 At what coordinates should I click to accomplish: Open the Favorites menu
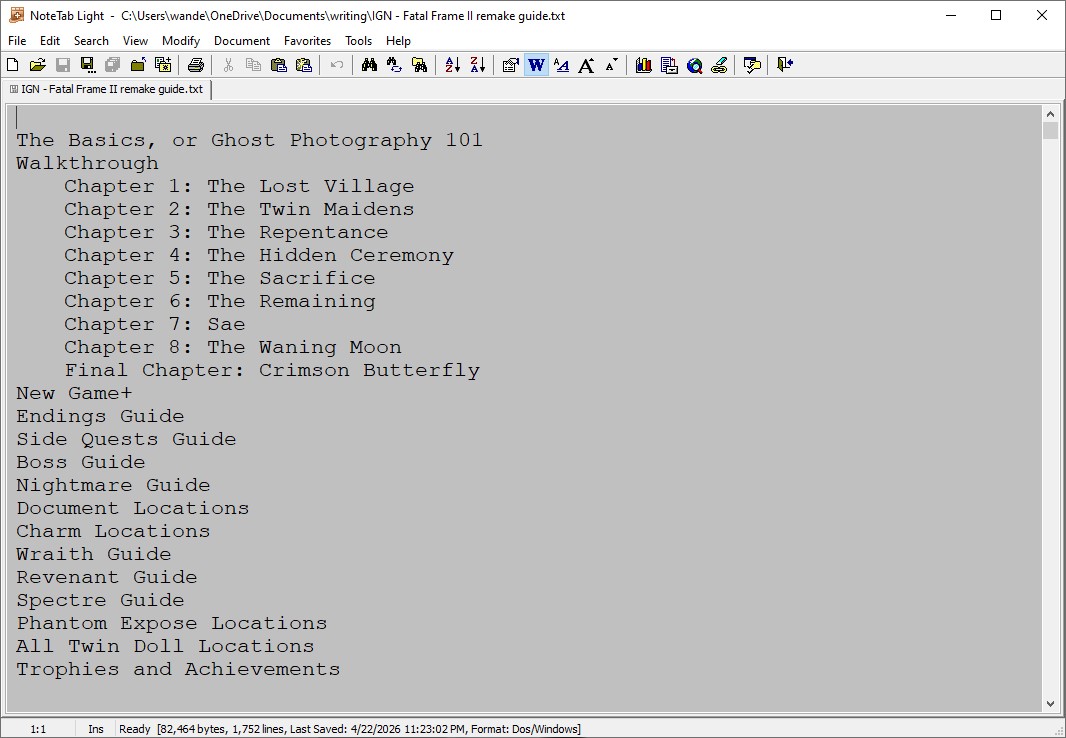307,41
